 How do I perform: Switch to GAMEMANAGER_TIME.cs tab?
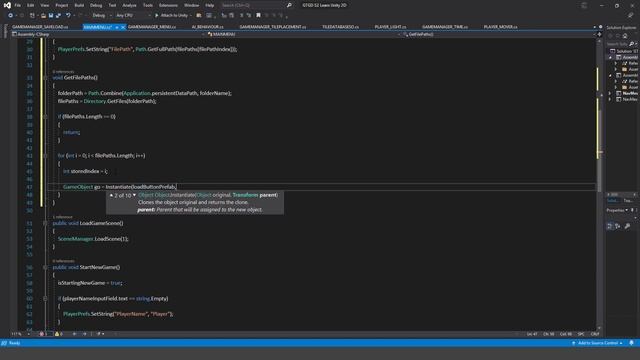(445, 27)
